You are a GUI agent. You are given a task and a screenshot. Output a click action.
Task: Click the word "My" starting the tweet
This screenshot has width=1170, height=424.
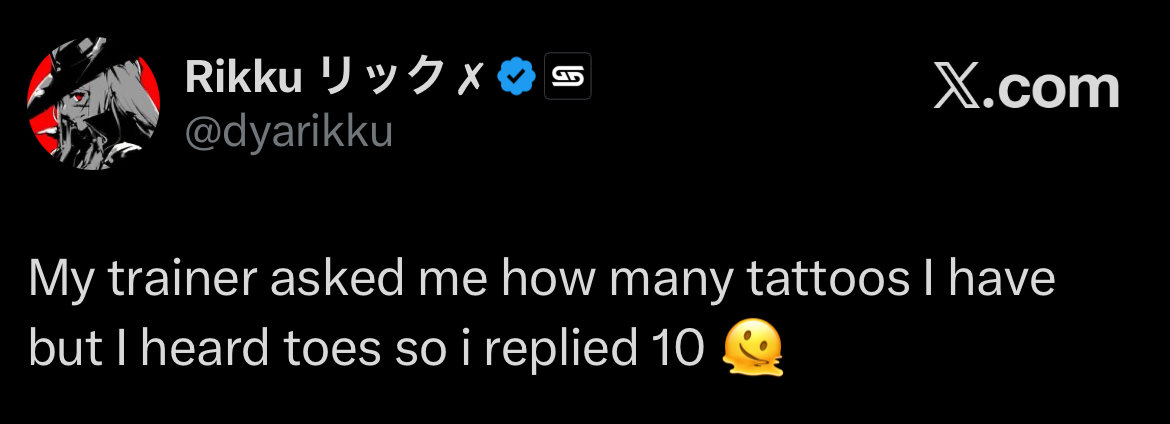[59, 279]
